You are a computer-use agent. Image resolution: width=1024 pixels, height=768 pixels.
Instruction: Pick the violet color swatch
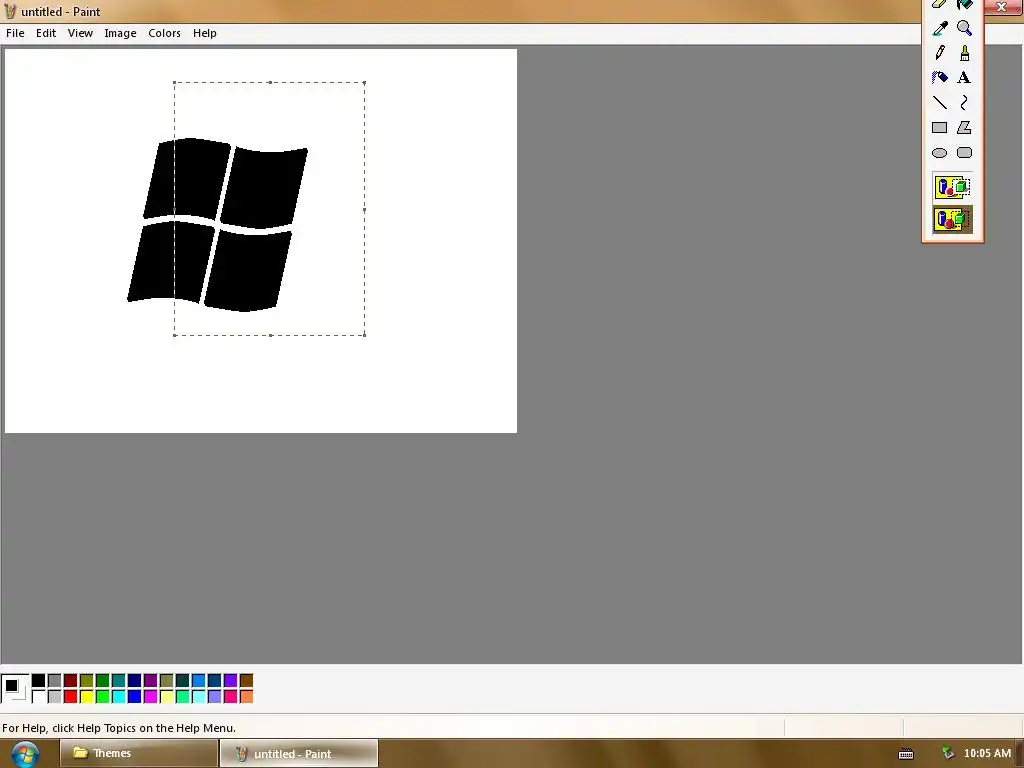coord(231,680)
